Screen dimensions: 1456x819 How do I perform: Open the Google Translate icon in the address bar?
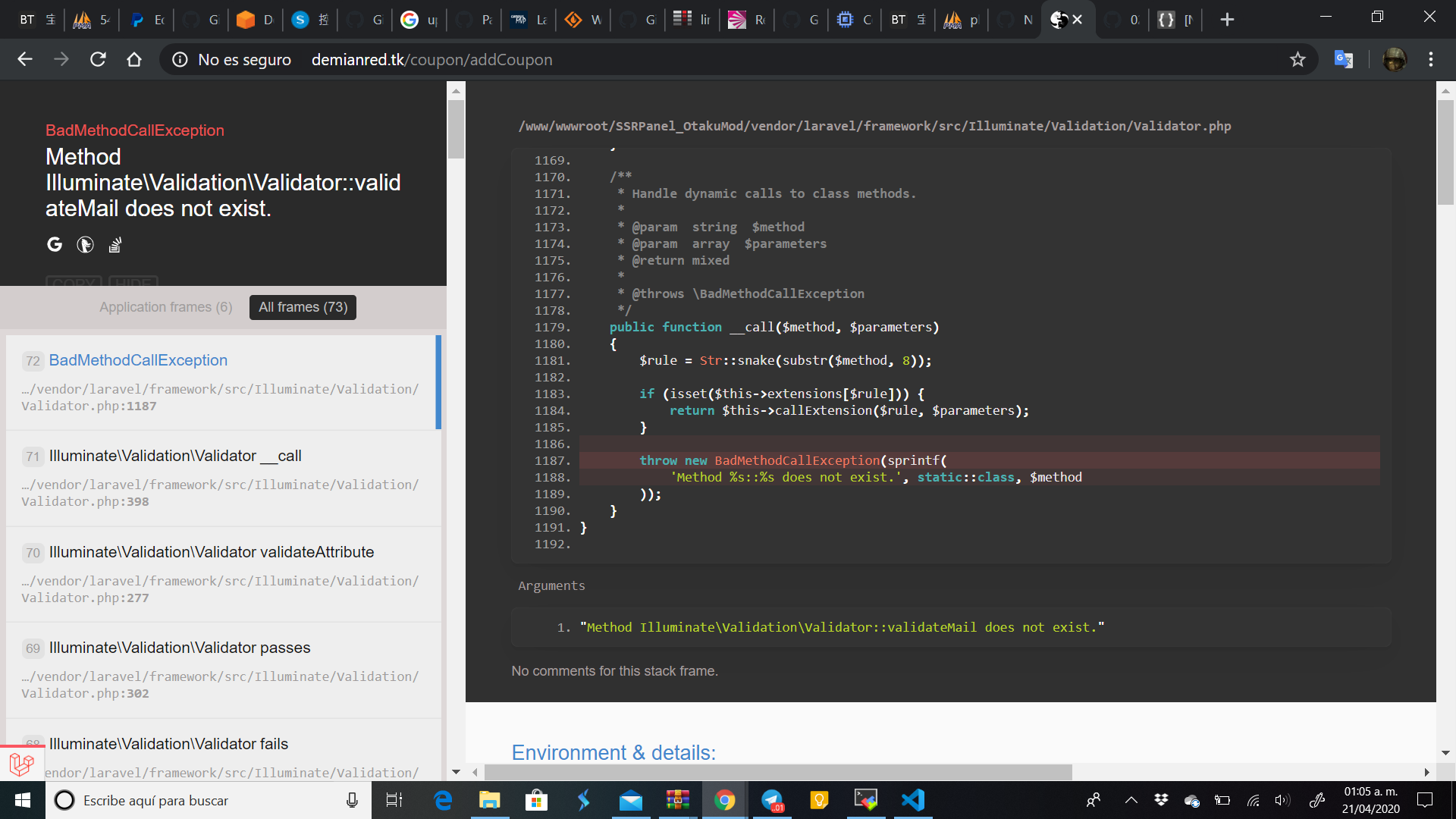coord(1344,59)
